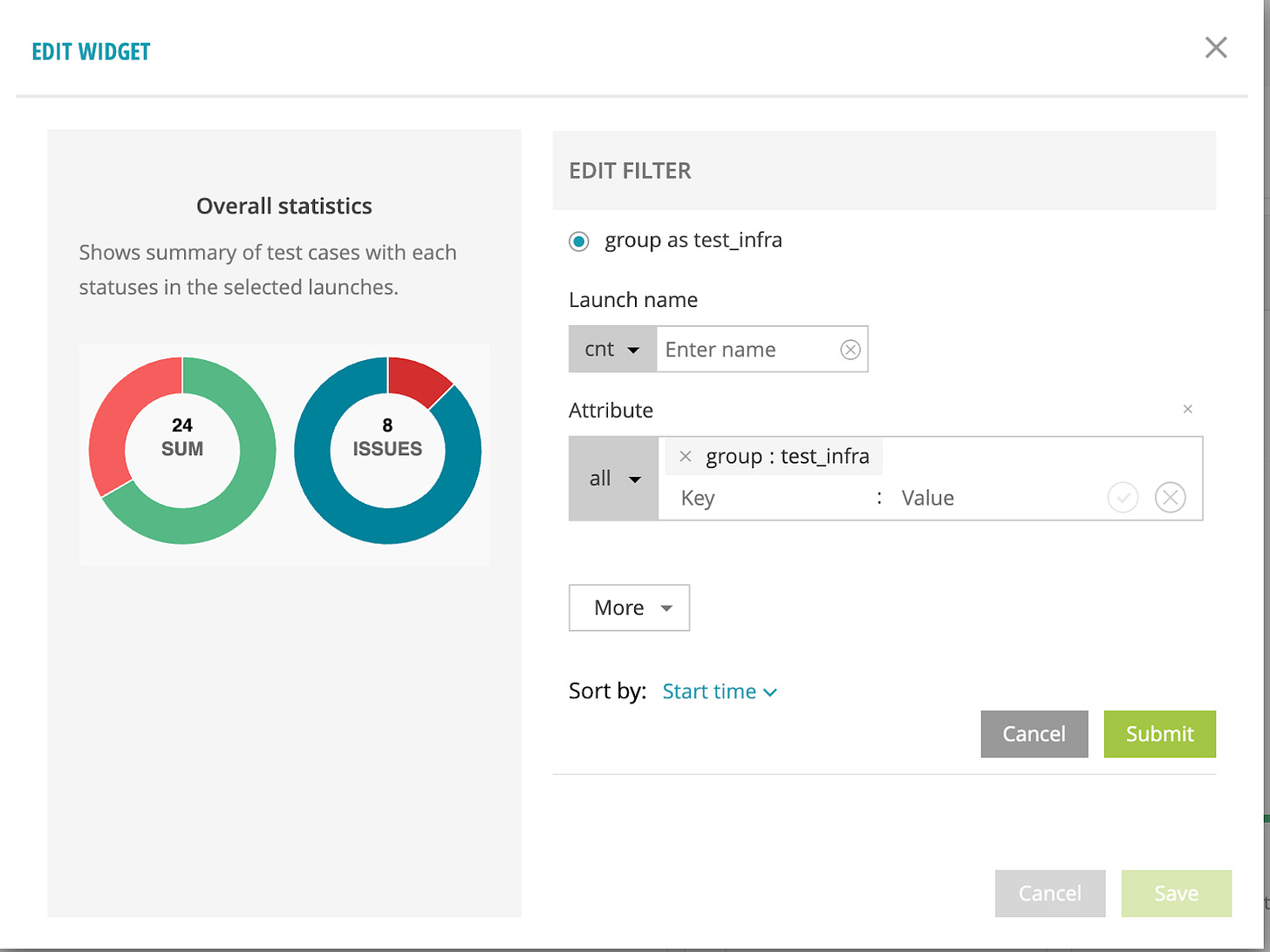Cancel the filter edits
Viewport: 1270px width, 952px height.
1034,734
